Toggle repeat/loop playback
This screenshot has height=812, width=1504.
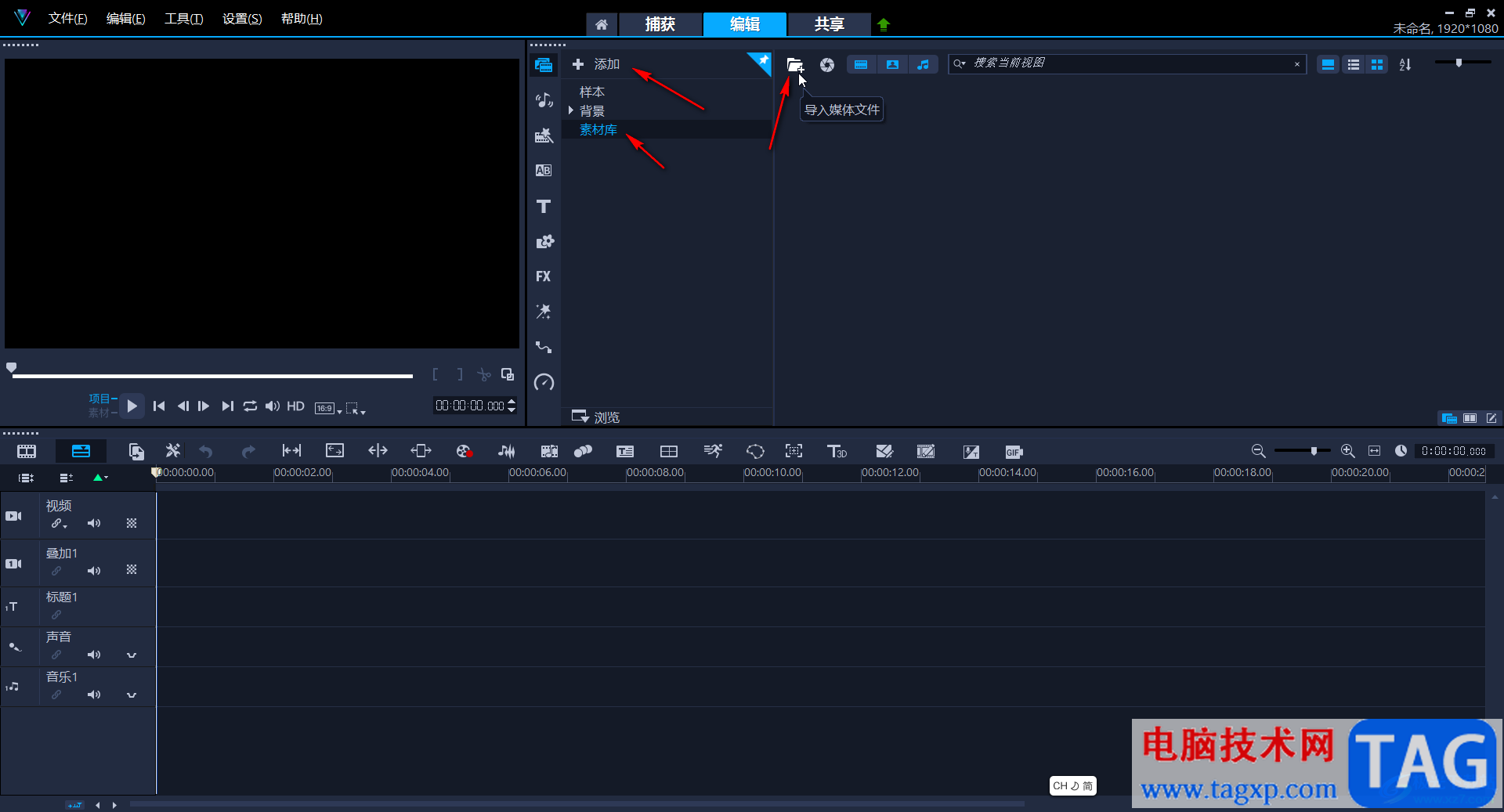250,406
